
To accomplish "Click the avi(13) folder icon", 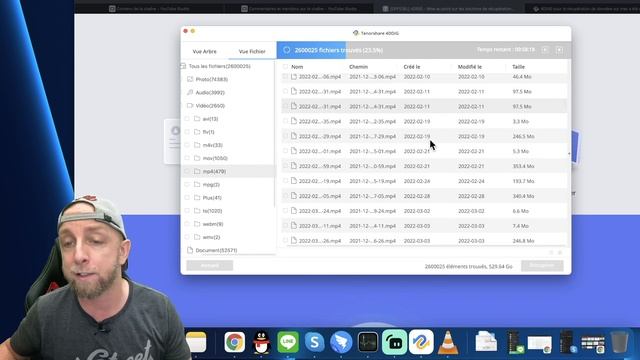I will tap(197, 119).
